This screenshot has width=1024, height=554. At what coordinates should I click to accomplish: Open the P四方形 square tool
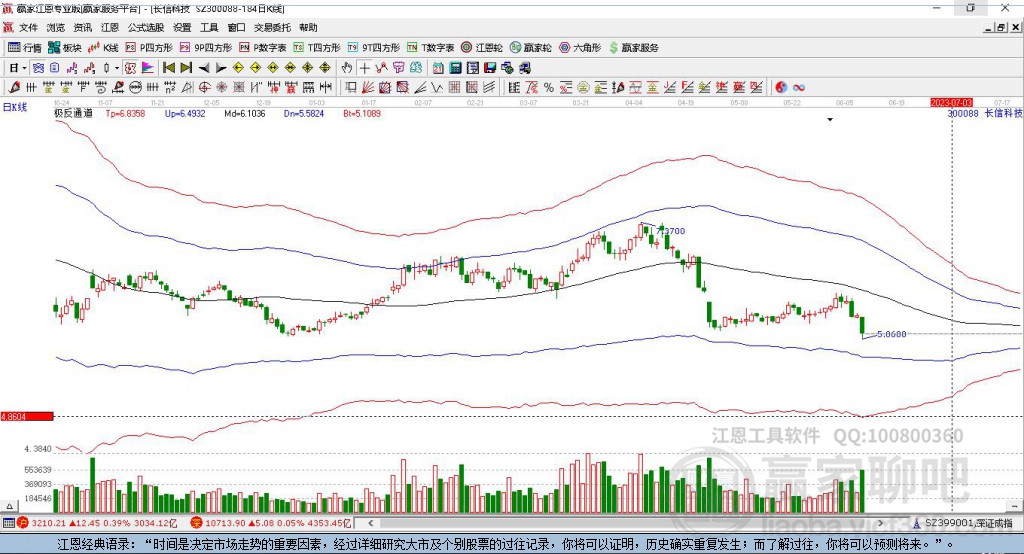click(149, 48)
